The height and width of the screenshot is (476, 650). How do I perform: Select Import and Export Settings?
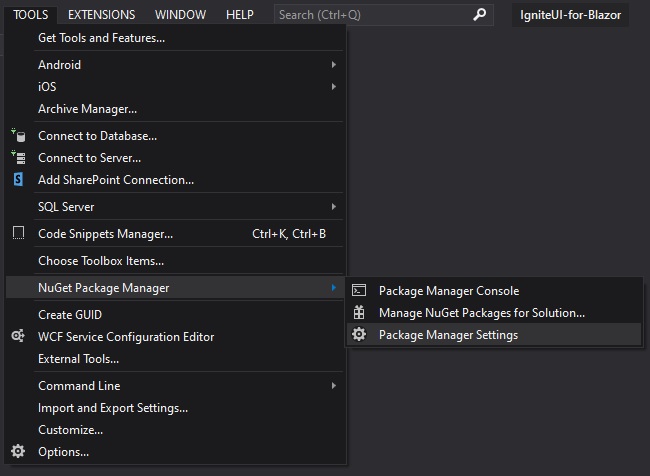[112, 408]
